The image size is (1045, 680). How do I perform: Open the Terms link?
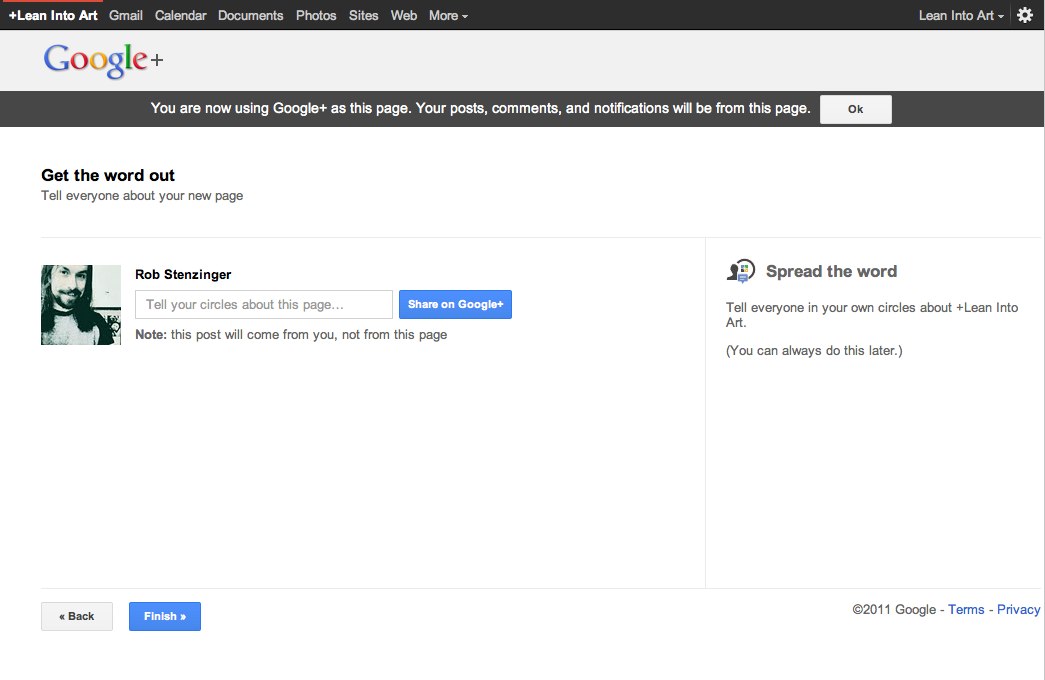pos(966,609)
